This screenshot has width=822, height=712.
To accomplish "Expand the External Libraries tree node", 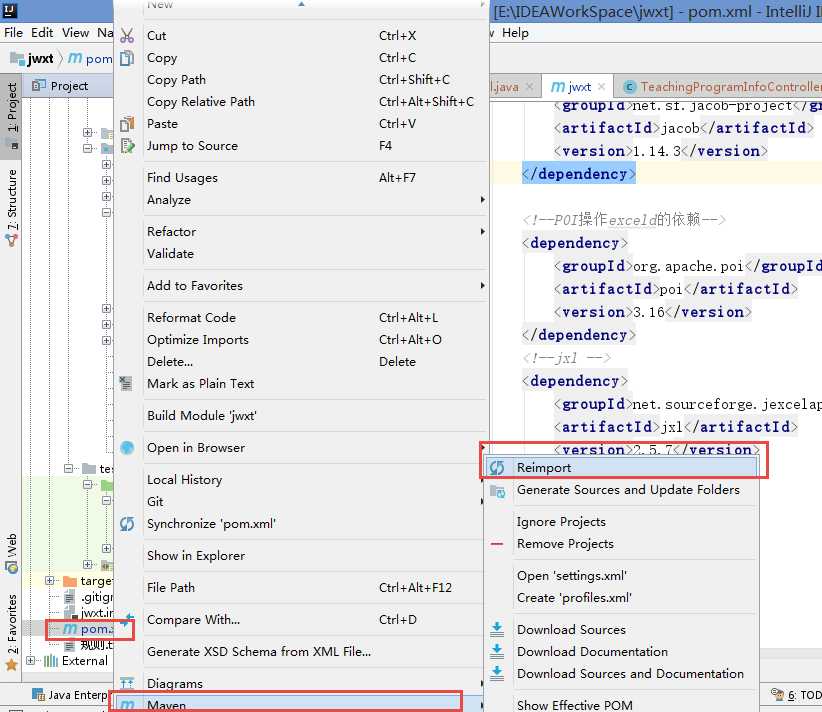I will coord(30,661).
